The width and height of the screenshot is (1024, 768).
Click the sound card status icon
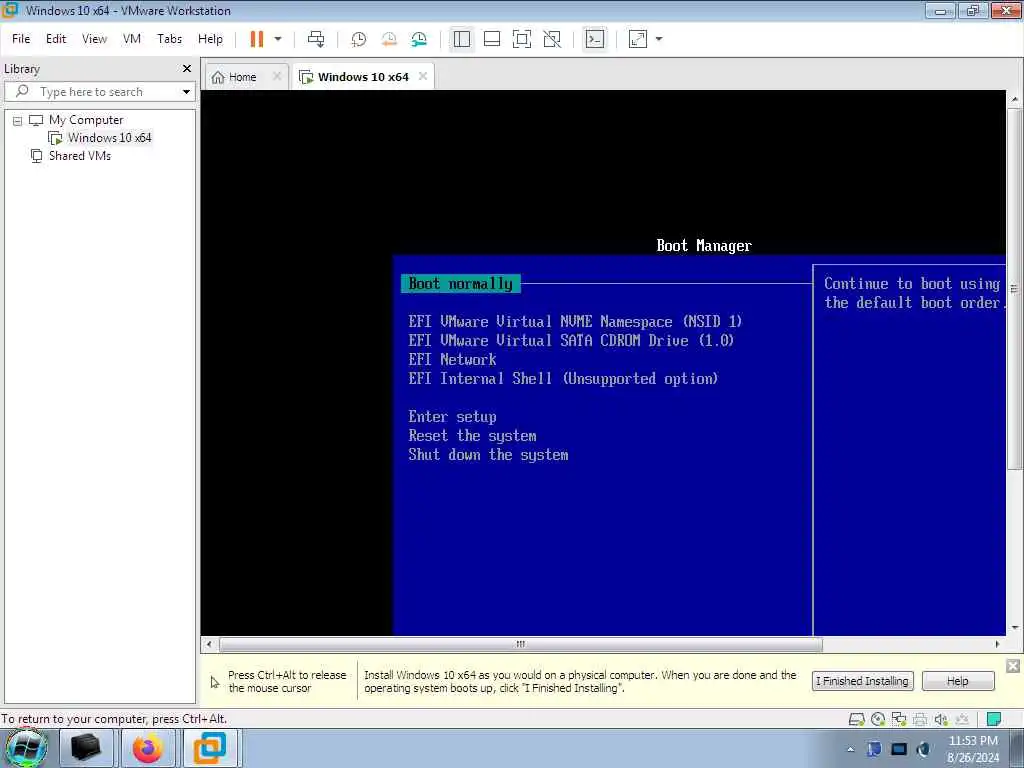point(941,720)
